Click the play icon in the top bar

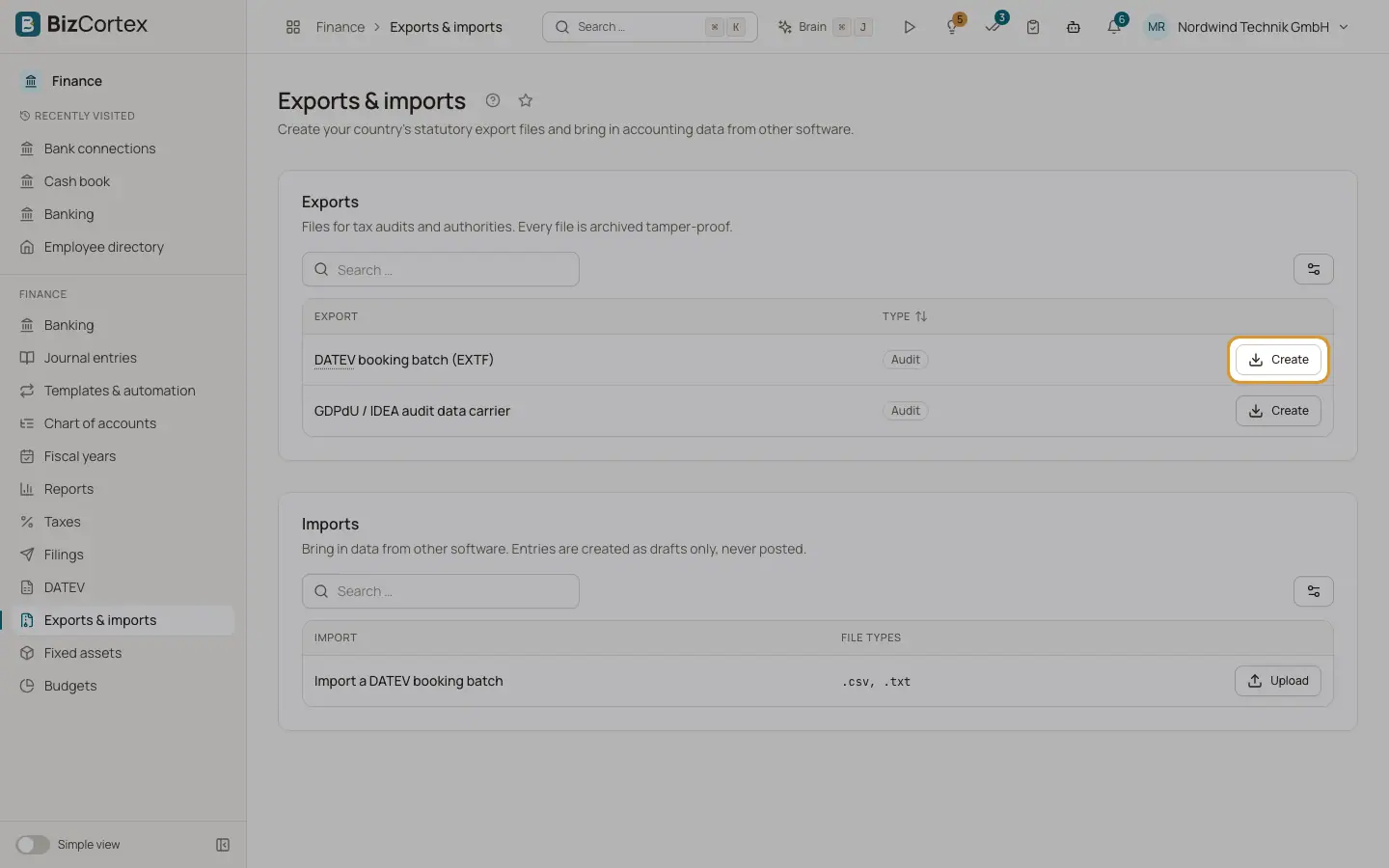(909, 27)
